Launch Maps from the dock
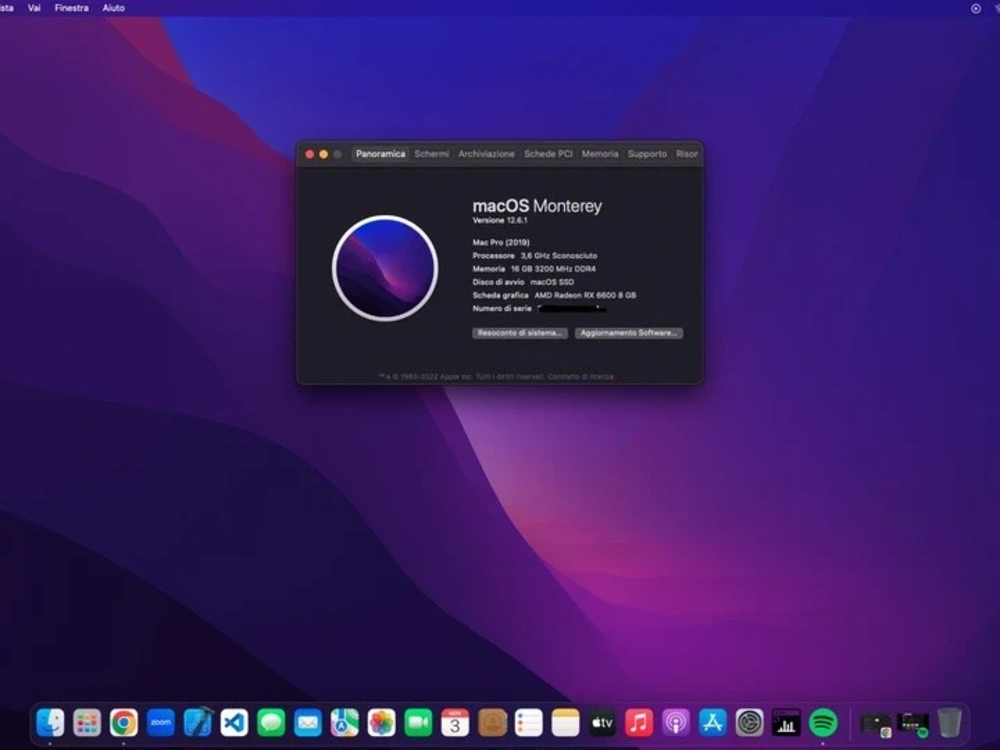Viewport: 1000px width, 750px height. tap(344, 723)
